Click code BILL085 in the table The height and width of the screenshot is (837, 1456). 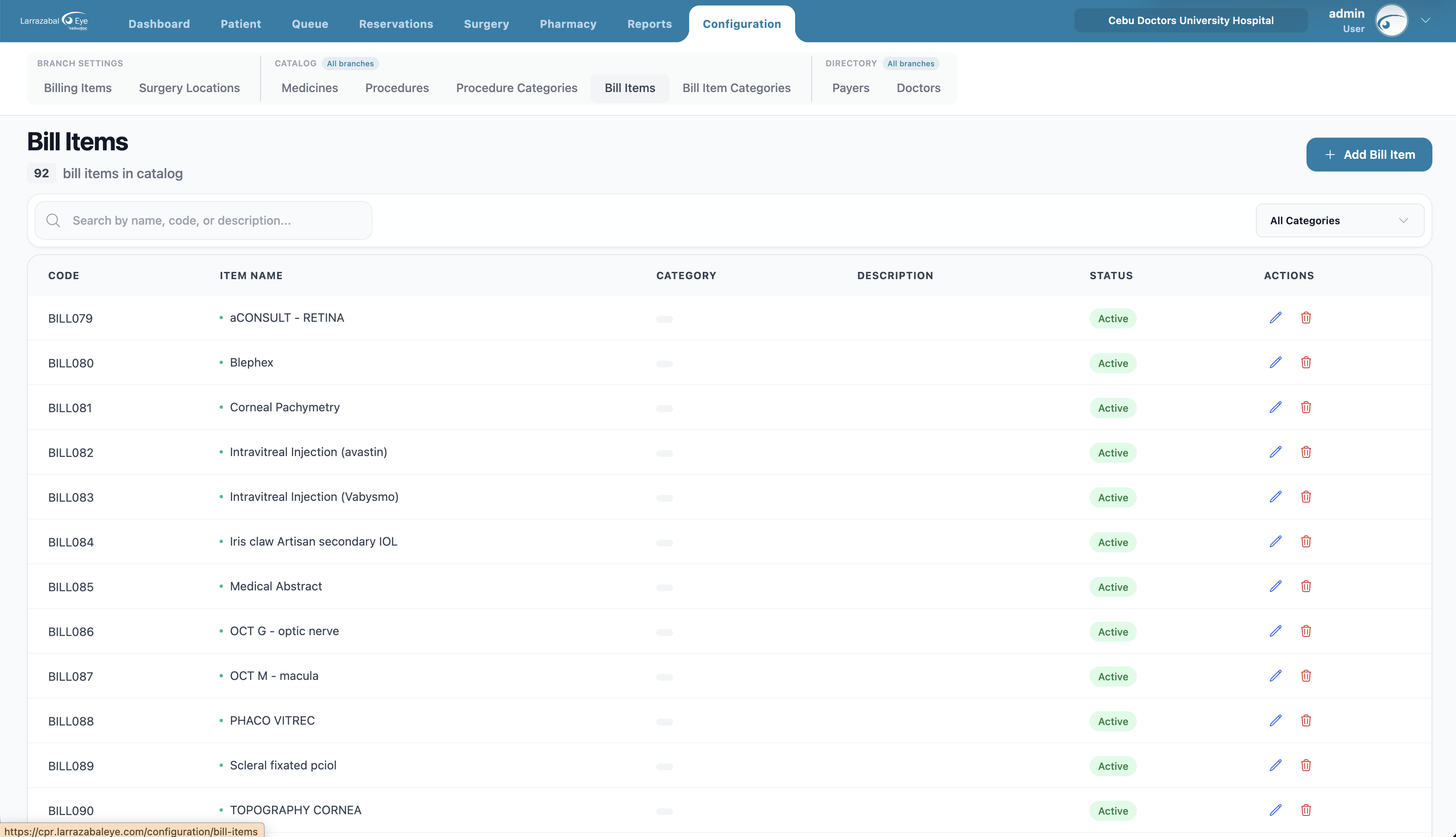[71, 587]
